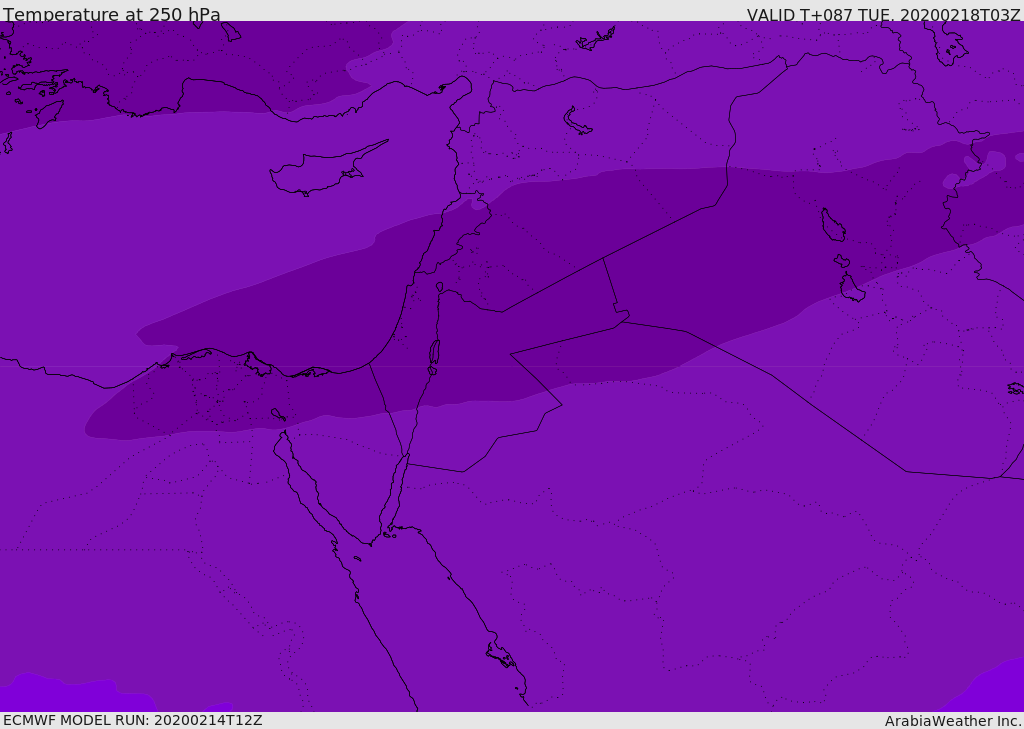Click the 'ECMWF MODEL RUN: 20200214T12Z' text
1024x729 pixels.
pyautogui.click(x=133, y=720)
